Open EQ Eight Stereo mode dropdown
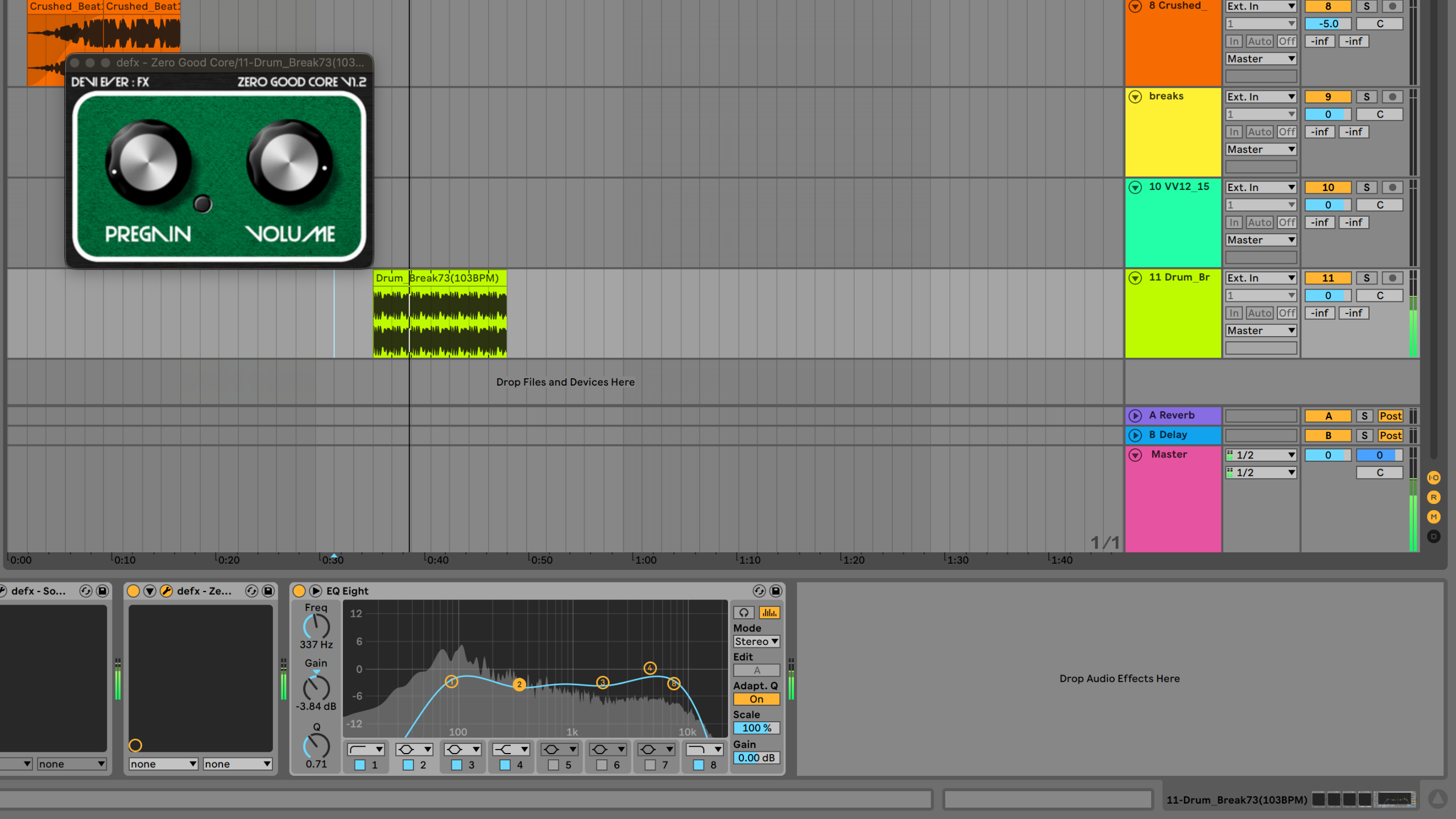This screenshot has width=1456, height=819. 756,642
